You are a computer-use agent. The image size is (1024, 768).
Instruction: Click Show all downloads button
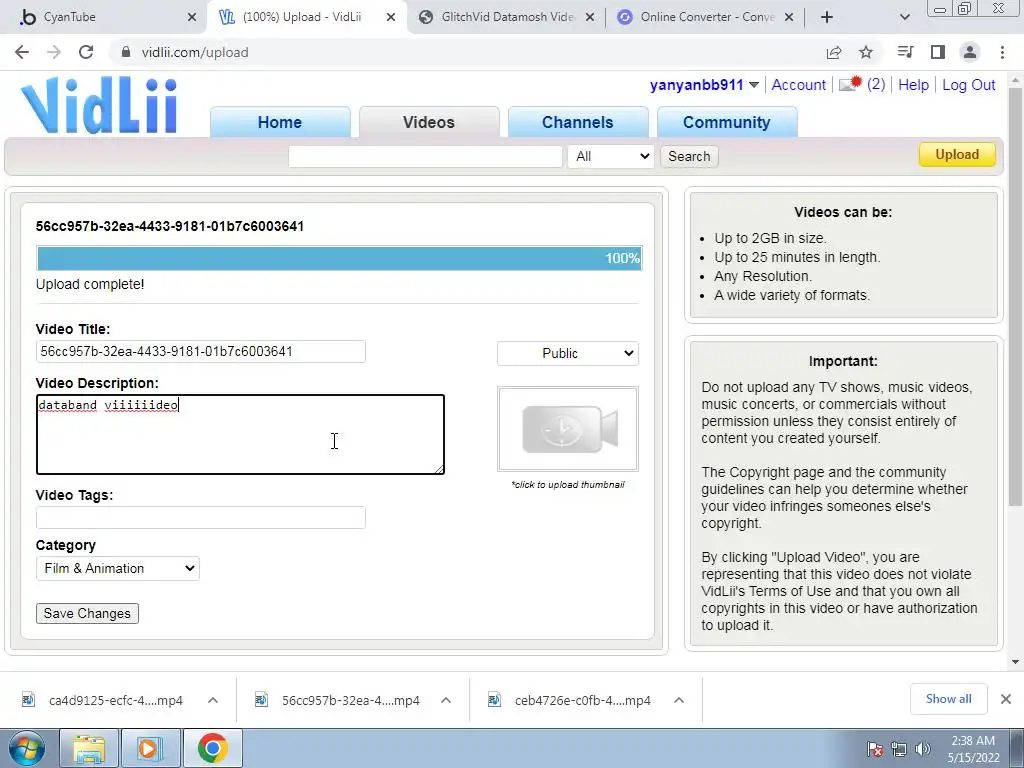coord(948,699)
